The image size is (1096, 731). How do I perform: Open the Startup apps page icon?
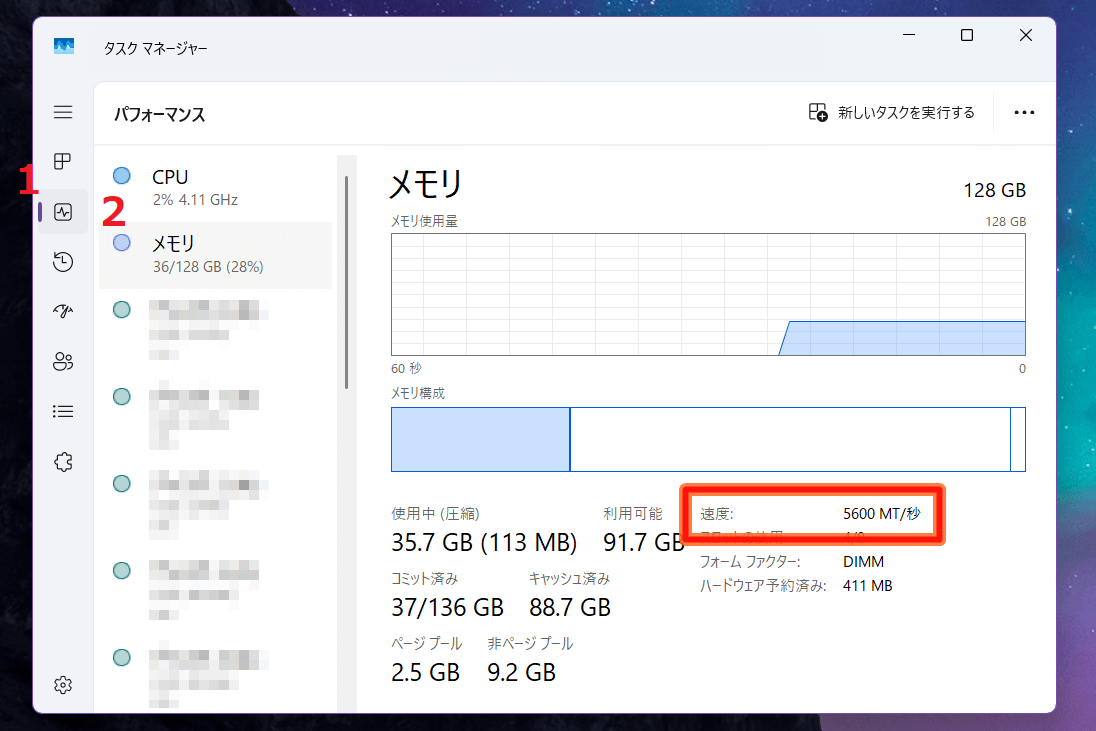tap(63, 311)
